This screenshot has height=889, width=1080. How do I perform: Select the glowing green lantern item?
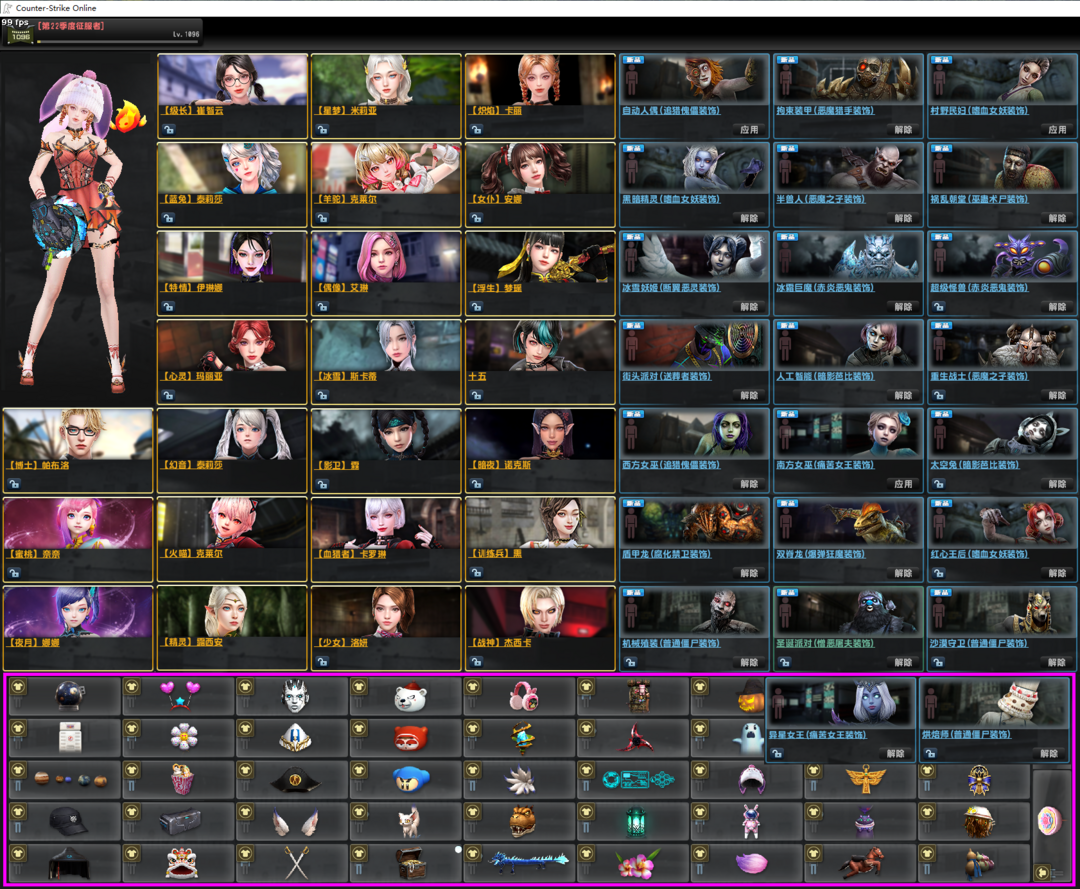(x=636, y=821)
